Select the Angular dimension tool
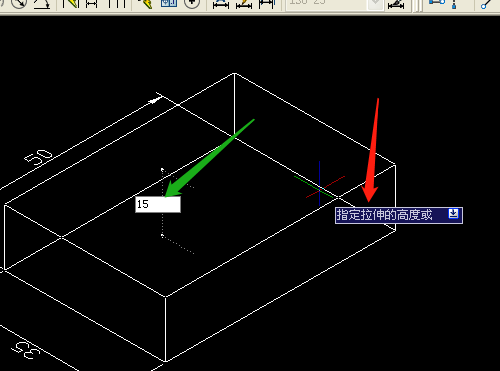500x371 pixels. 42,4
